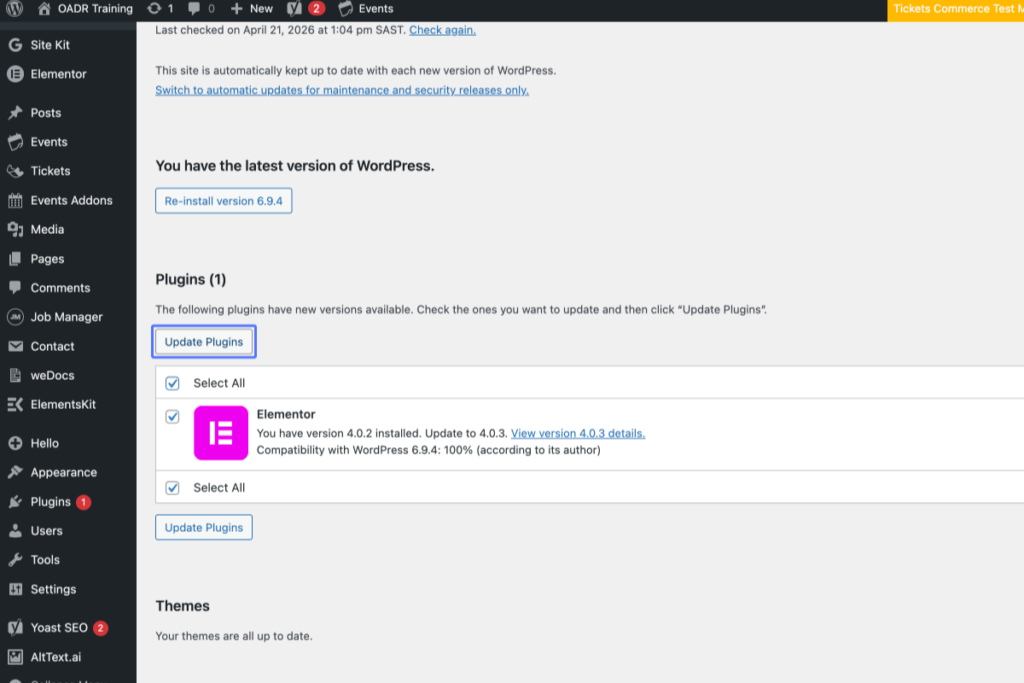Open the Yoast icon in admin bar
This screenshot has width=1024, height=683.
(295, 8)
